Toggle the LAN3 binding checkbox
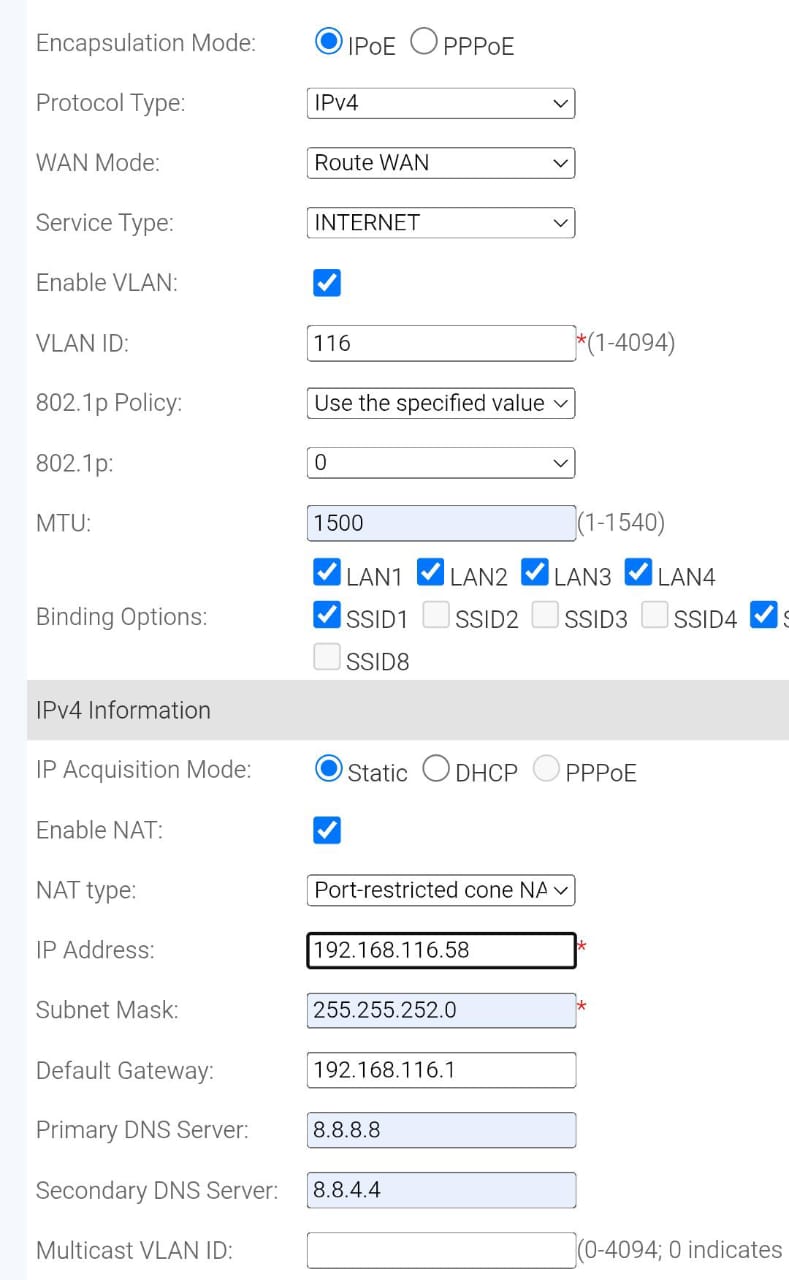This screenshot has height=1280, width=789. click(536, 572)
